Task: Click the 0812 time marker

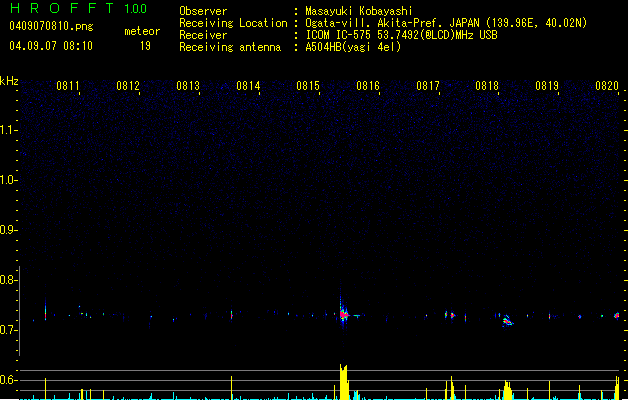Action: coord(128,86)
